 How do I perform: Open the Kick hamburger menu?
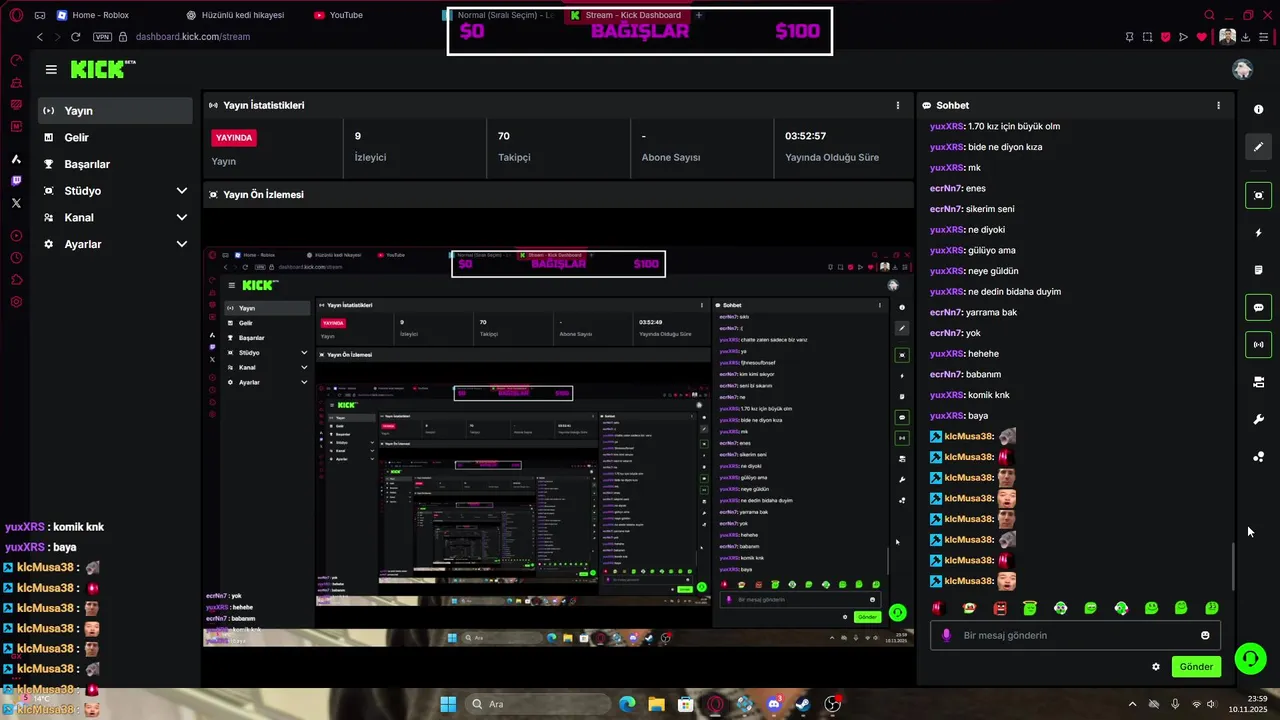[x=51, y=69]
